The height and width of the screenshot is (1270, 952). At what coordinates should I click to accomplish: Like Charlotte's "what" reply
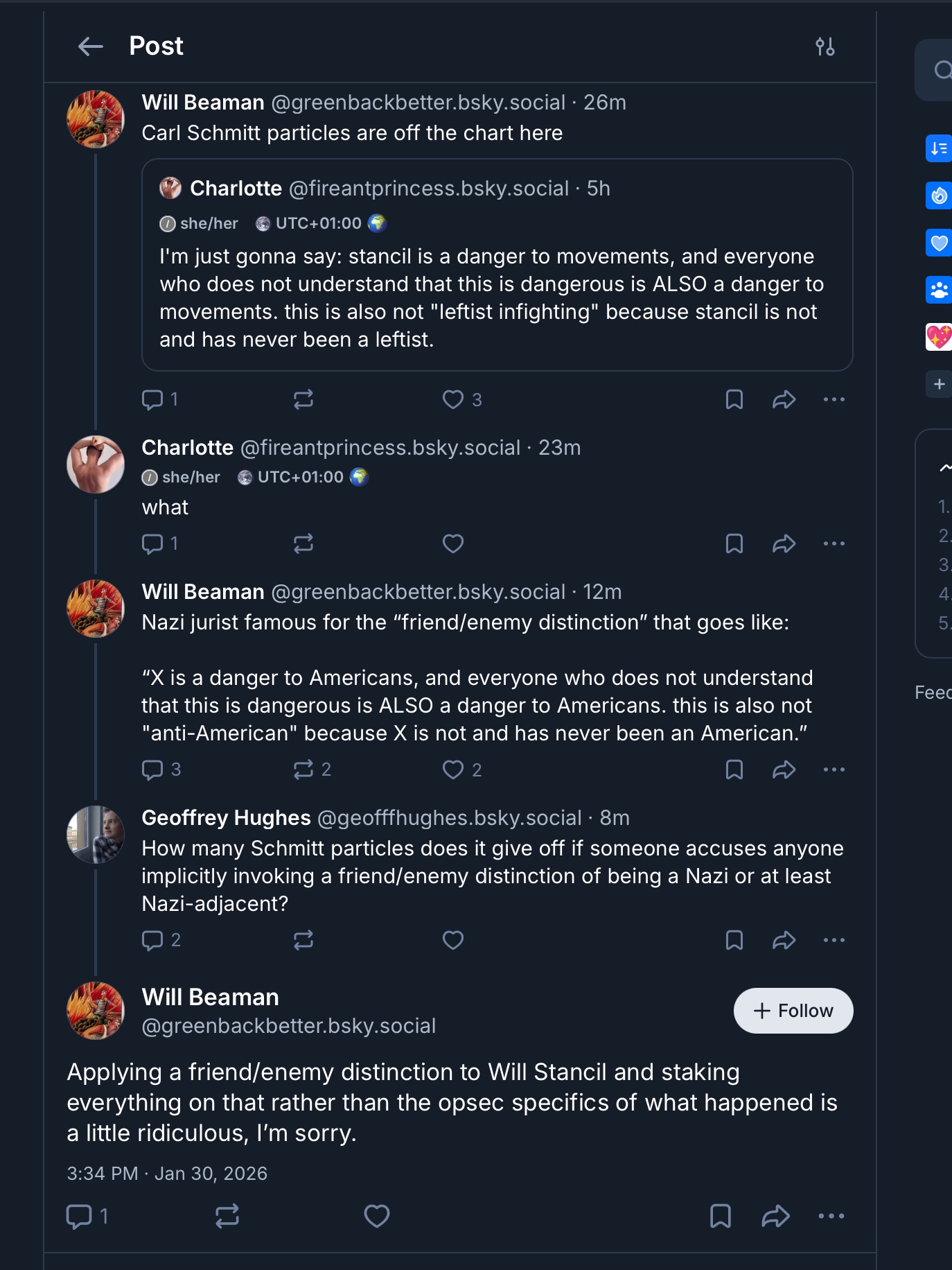pyautogui.click(x=453, y=543)
